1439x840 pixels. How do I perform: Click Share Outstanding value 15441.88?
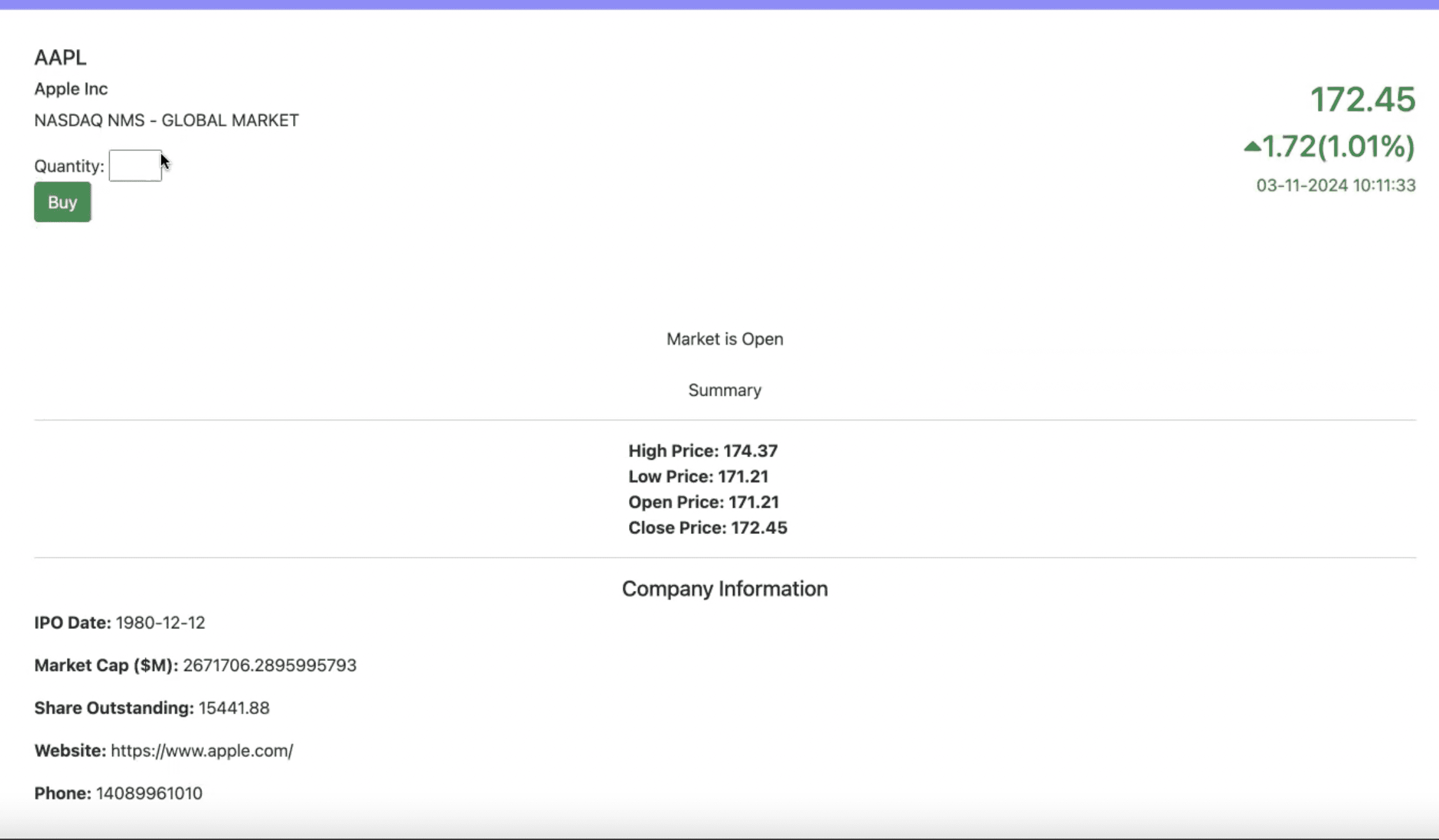click(234, 708)
